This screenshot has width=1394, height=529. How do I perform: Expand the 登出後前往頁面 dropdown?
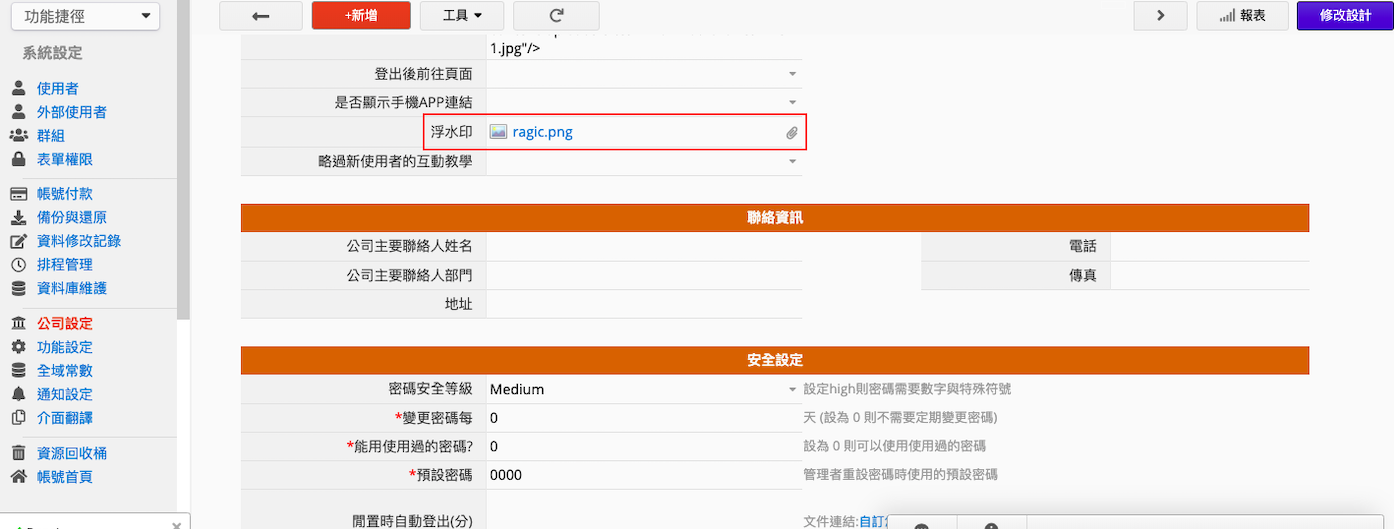(792, 74)
